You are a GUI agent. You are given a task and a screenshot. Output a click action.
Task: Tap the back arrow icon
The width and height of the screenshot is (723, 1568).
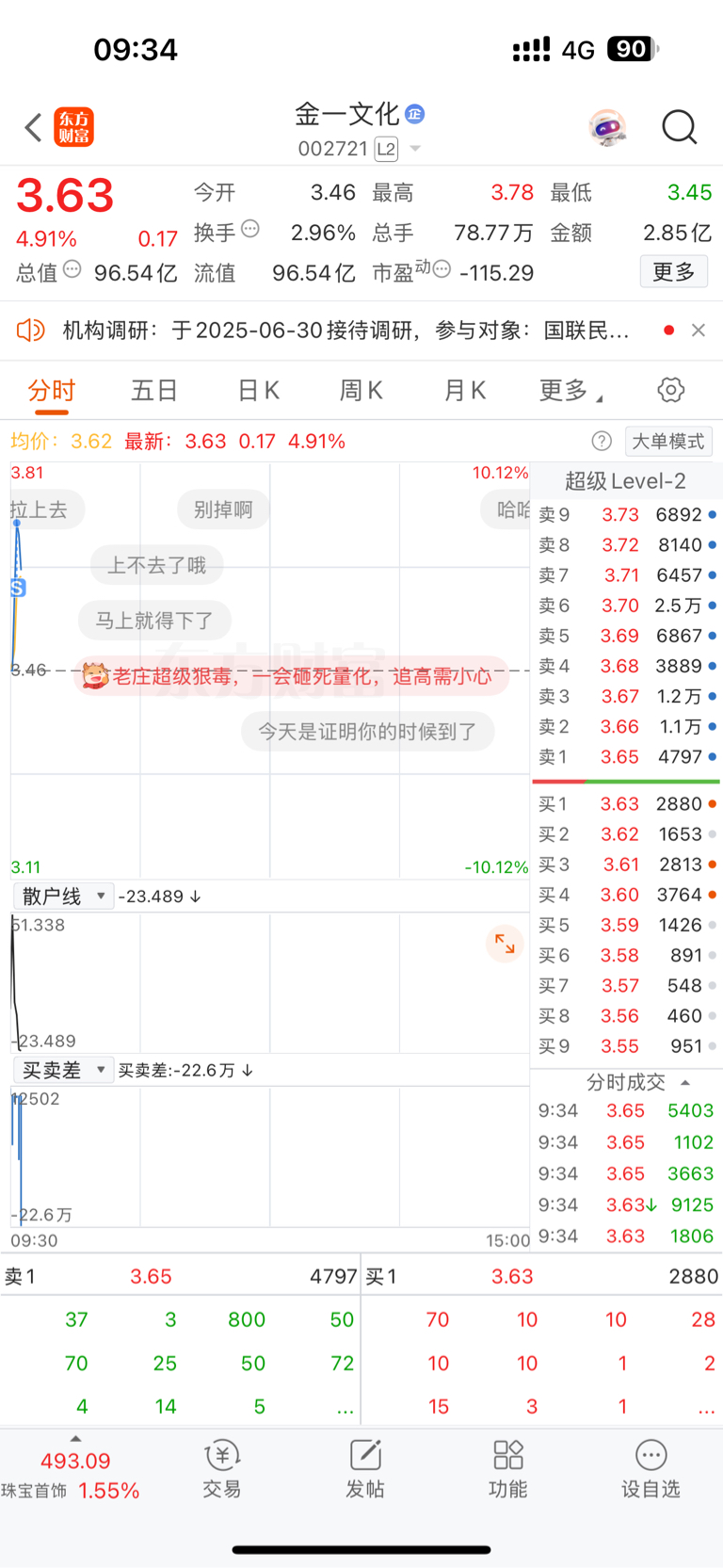pyautogui.click(x=33, y=127)
